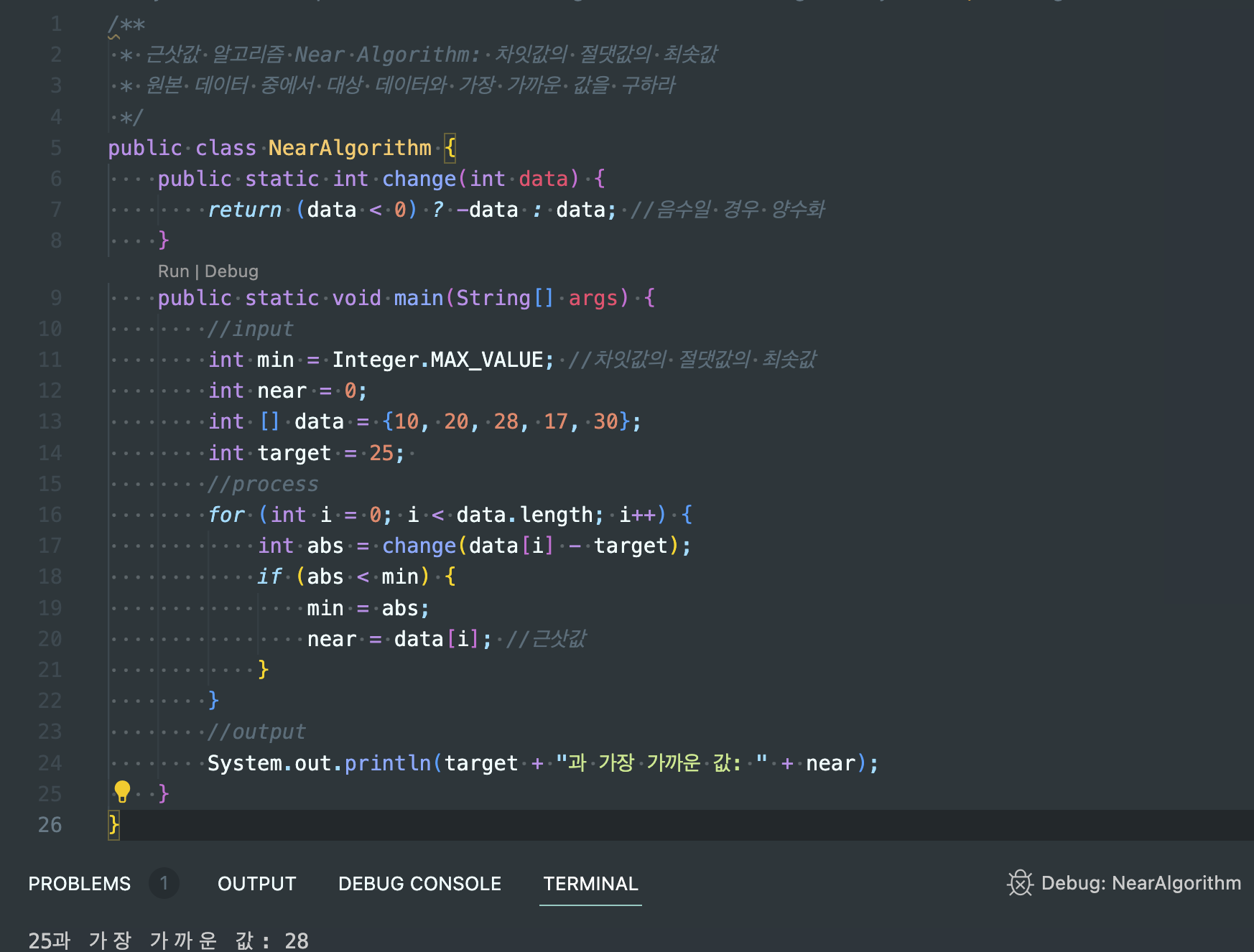Click the Problems count badge showing 1
Image resolution: width=1254 pixels, height=952 pixels.
[x=164, y=883]
